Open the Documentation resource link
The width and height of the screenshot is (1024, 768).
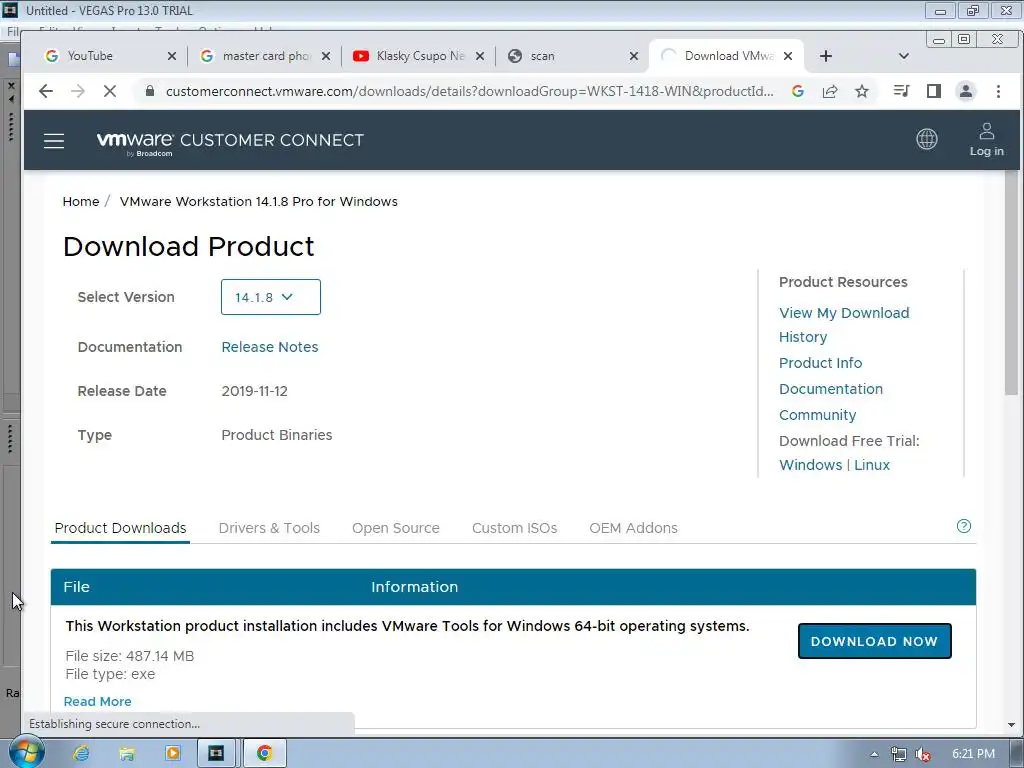pos(831,389)
